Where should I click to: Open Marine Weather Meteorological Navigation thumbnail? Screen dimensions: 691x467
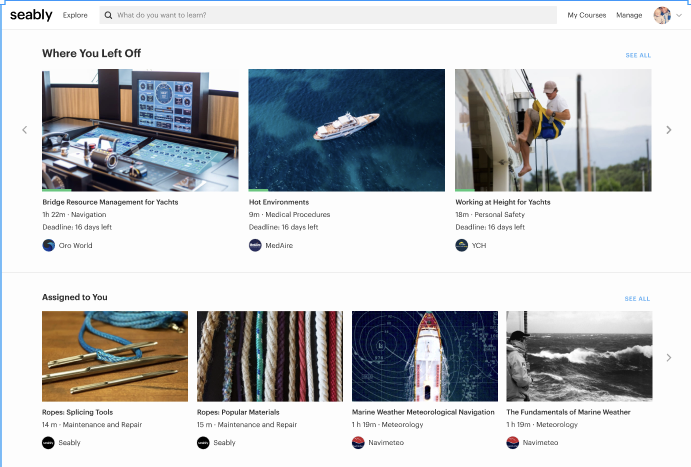tap(425, 356)
